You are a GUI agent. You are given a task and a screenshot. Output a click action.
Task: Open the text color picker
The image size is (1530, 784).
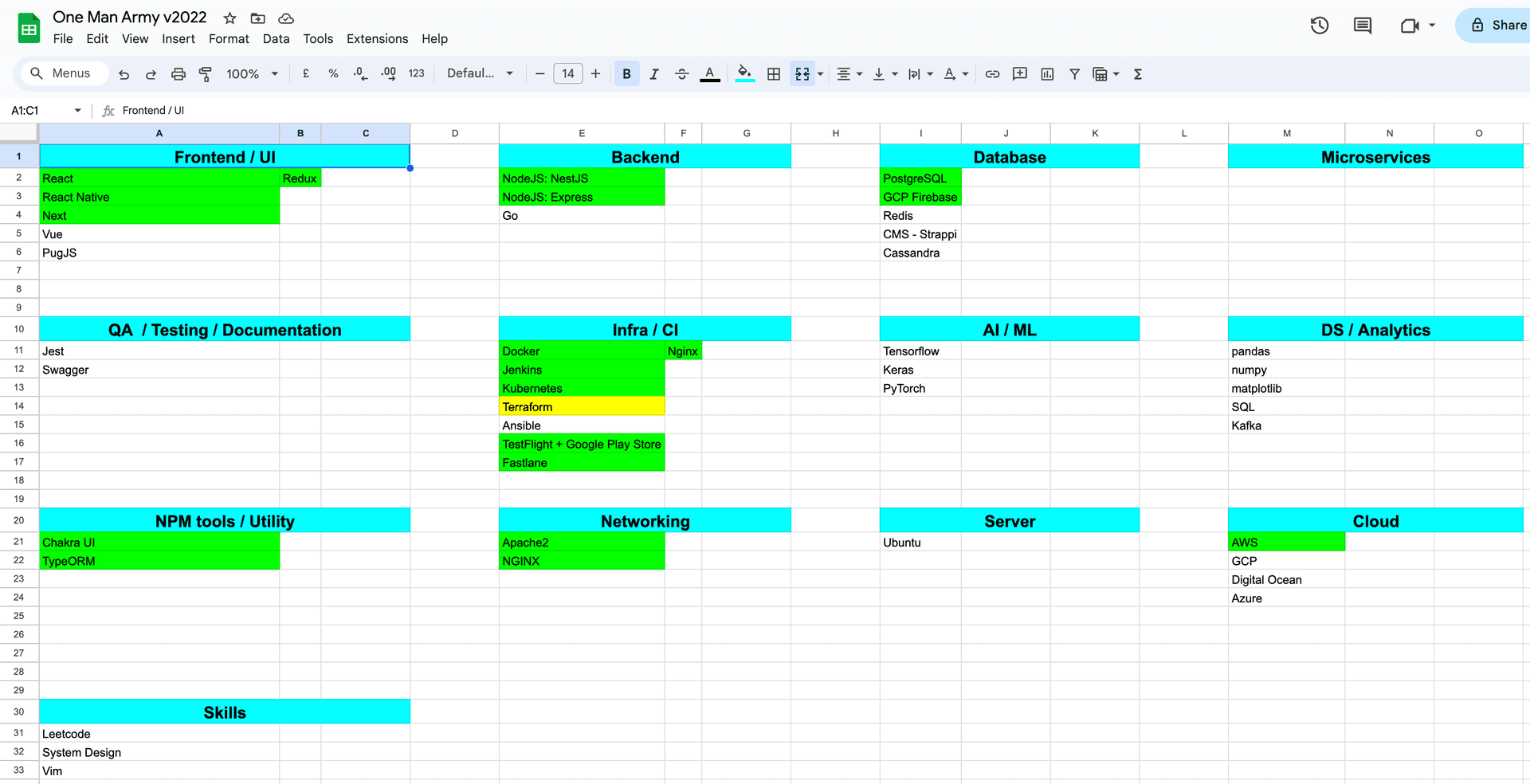tap(709, 73)
